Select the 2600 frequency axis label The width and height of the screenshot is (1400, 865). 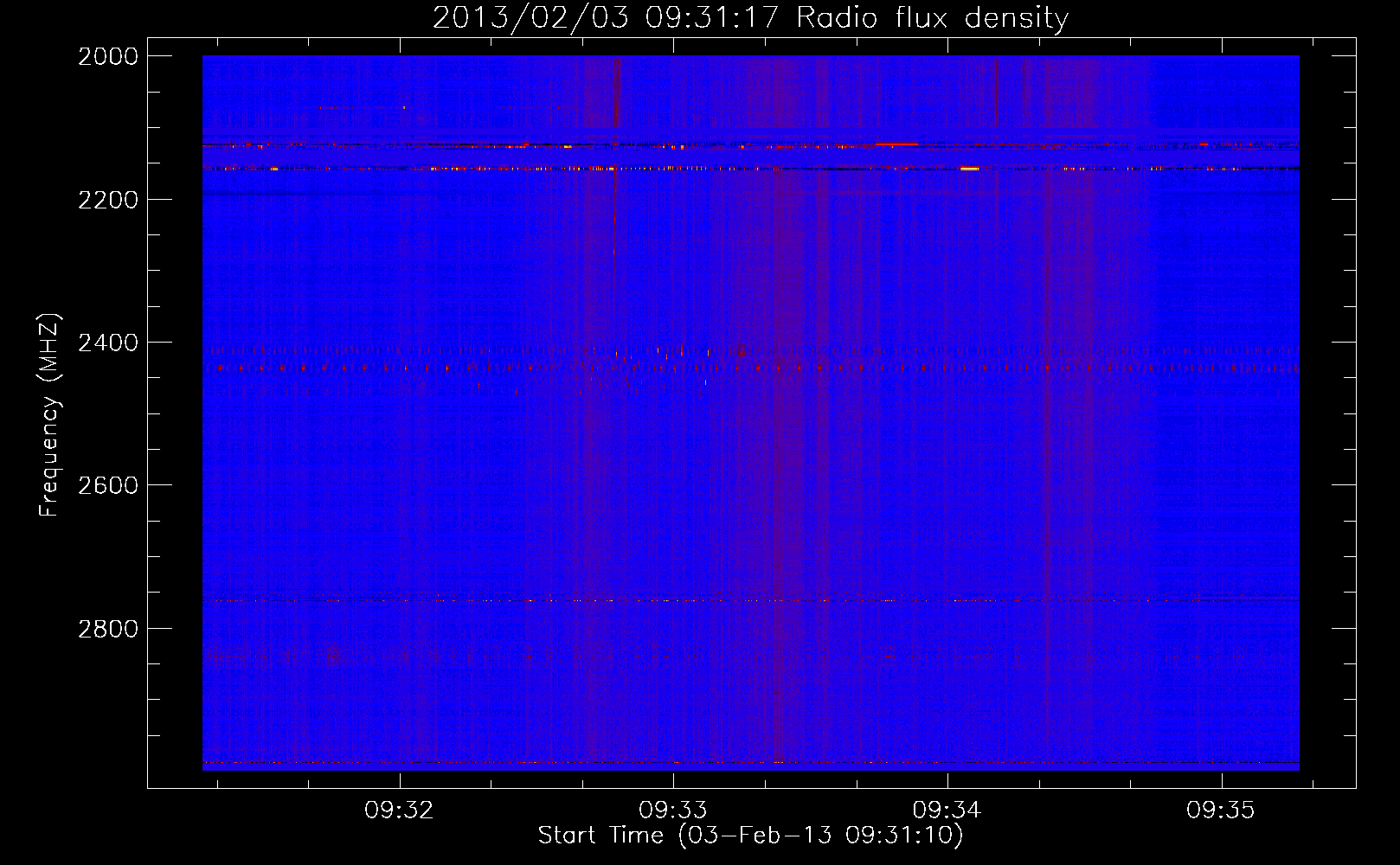pyautogui.click(x=108, y=485)
